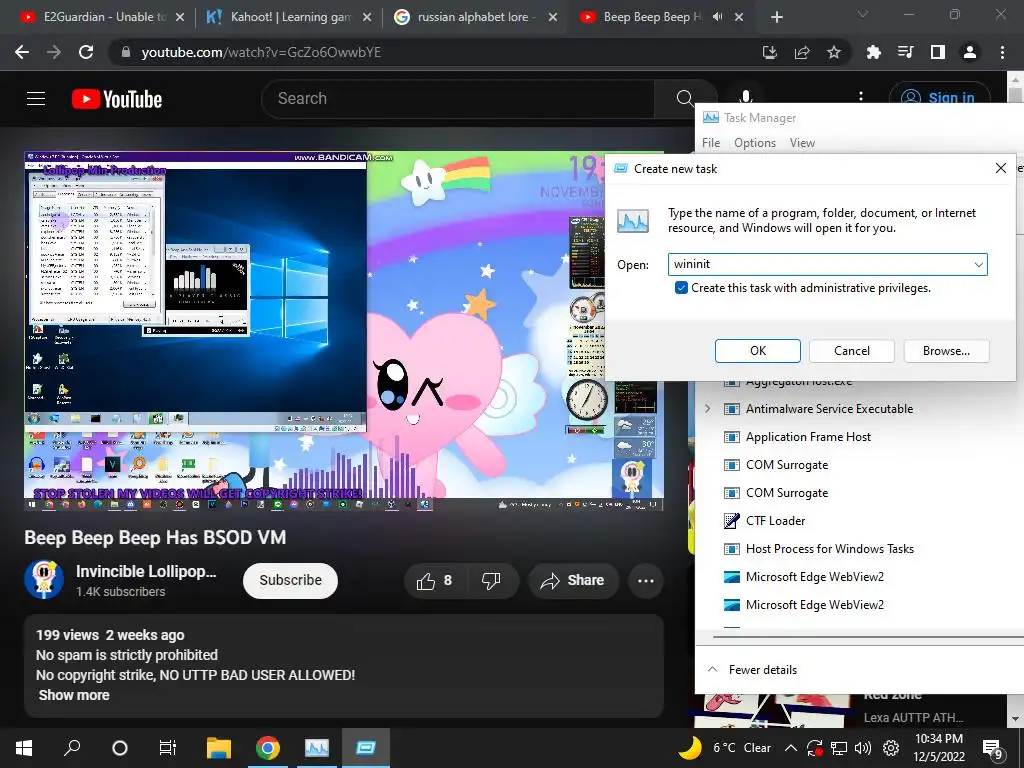The width and height of the screenshot is (1024, 768).
Task: Close the Kahoot tab
Action: click(x=367, y=17)
